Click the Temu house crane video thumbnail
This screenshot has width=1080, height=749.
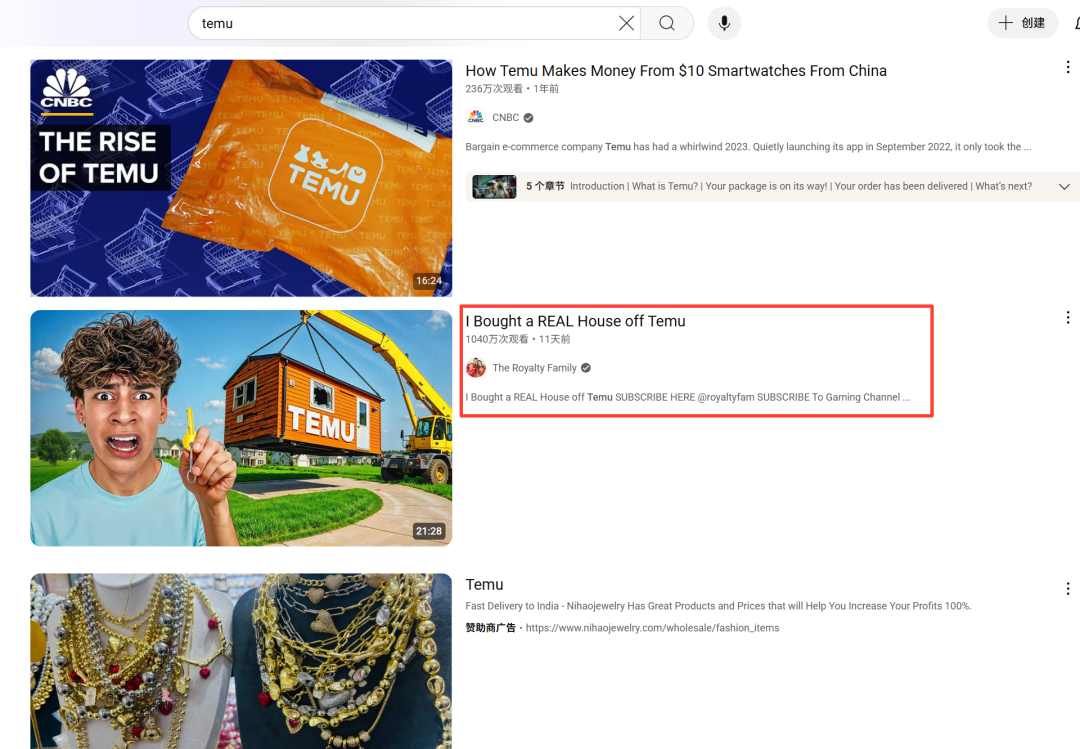click(x=240, y=428)
